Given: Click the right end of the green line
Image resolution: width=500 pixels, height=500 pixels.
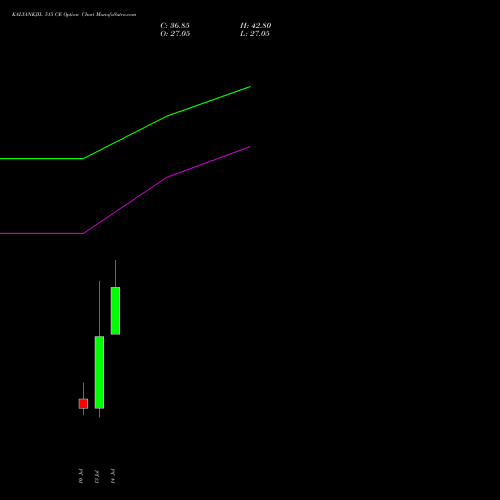Looking at the screenshot, I should pyautogui.click(x=249, y=87).
